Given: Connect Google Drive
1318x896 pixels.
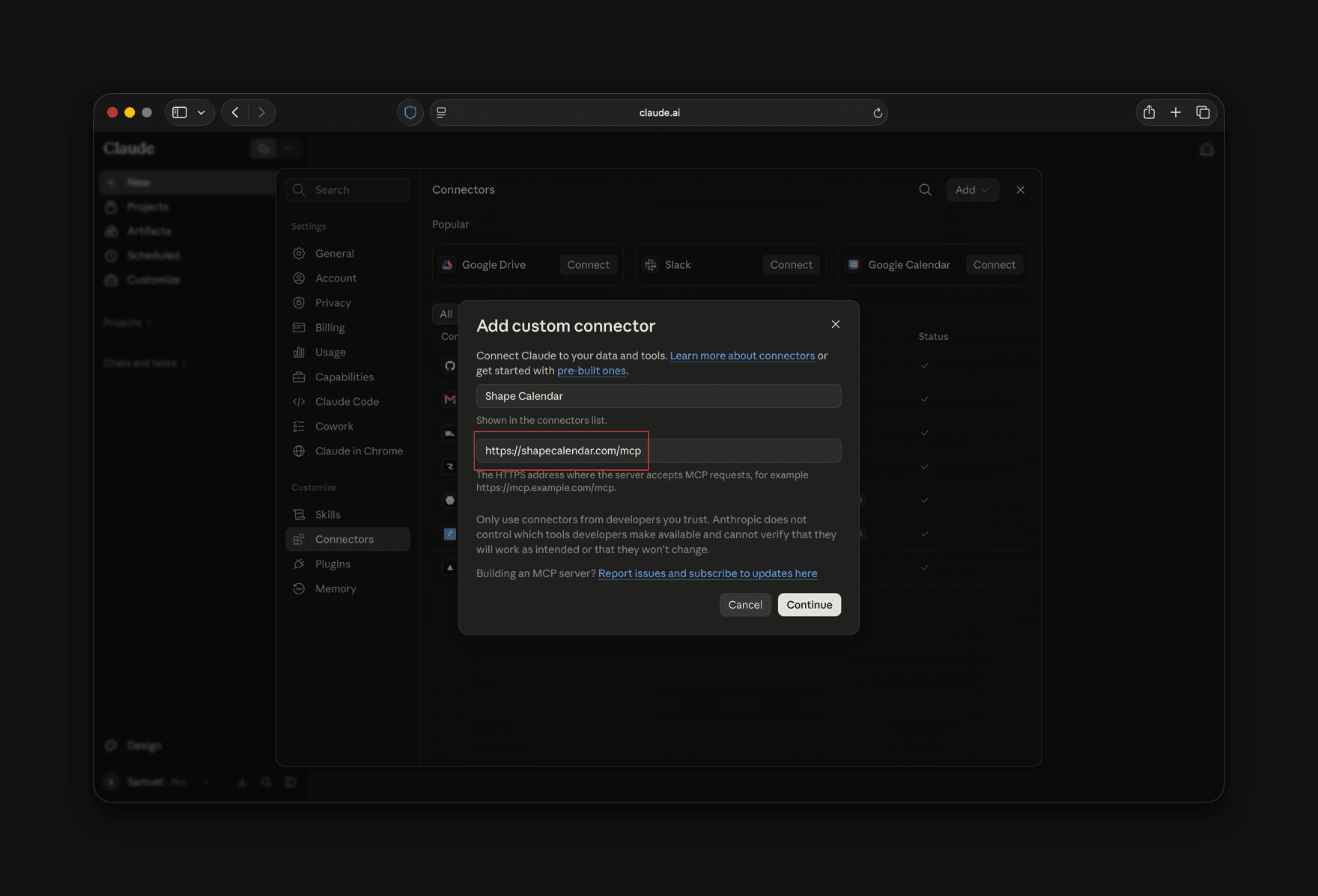Looking at the screenshot, I should coord(588,265).
